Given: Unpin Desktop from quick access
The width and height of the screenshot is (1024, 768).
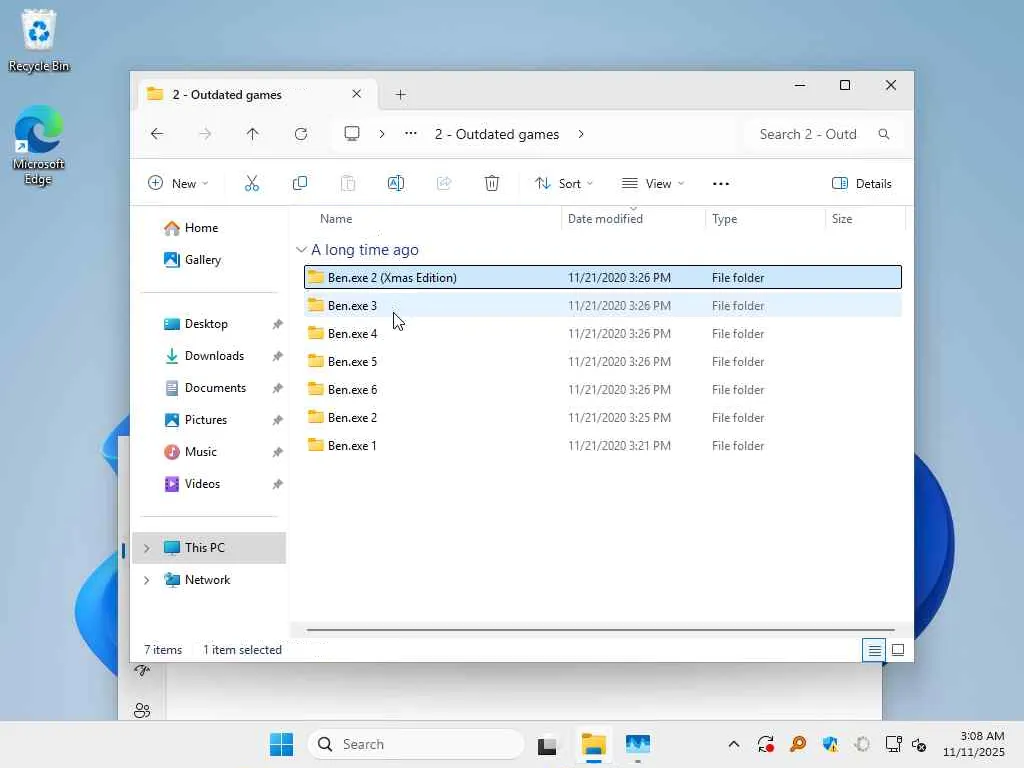Looking at the screenshot, I should click(278, 324).
